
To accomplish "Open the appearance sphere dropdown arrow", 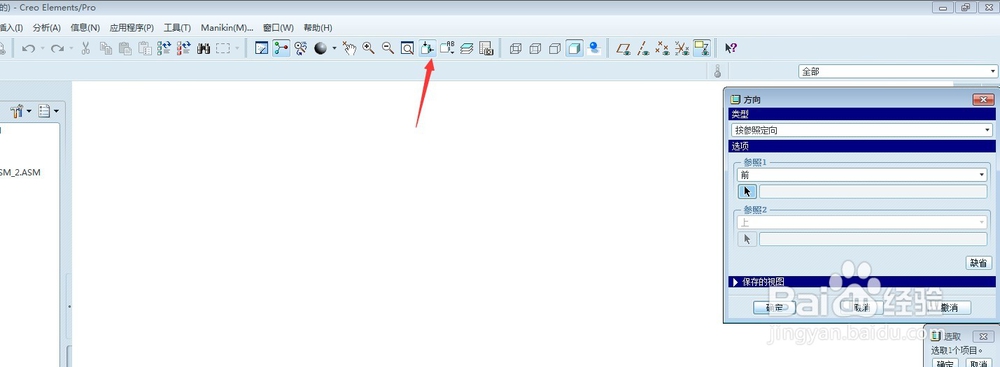I will 334,49.
